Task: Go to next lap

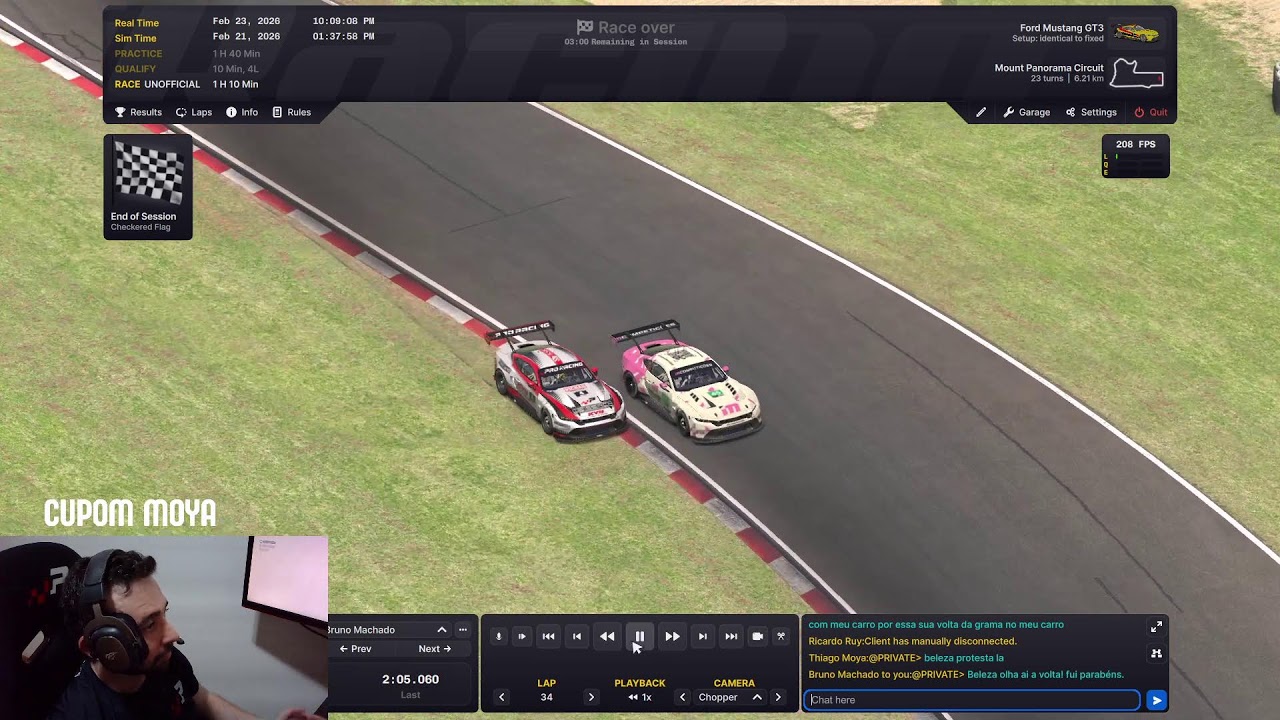Action: pos(591,697)
